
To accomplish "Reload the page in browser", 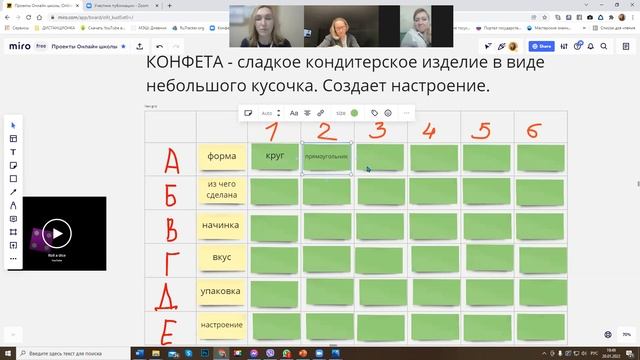I will (x=28, y=17).
